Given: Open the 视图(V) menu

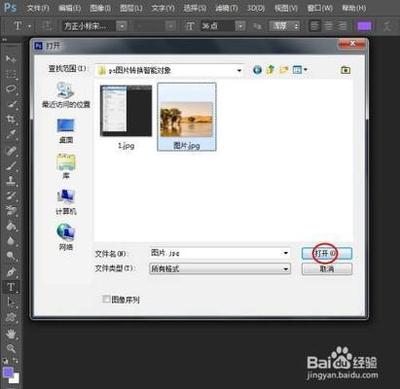Looking at the screenshot, I should click(286, 8).
